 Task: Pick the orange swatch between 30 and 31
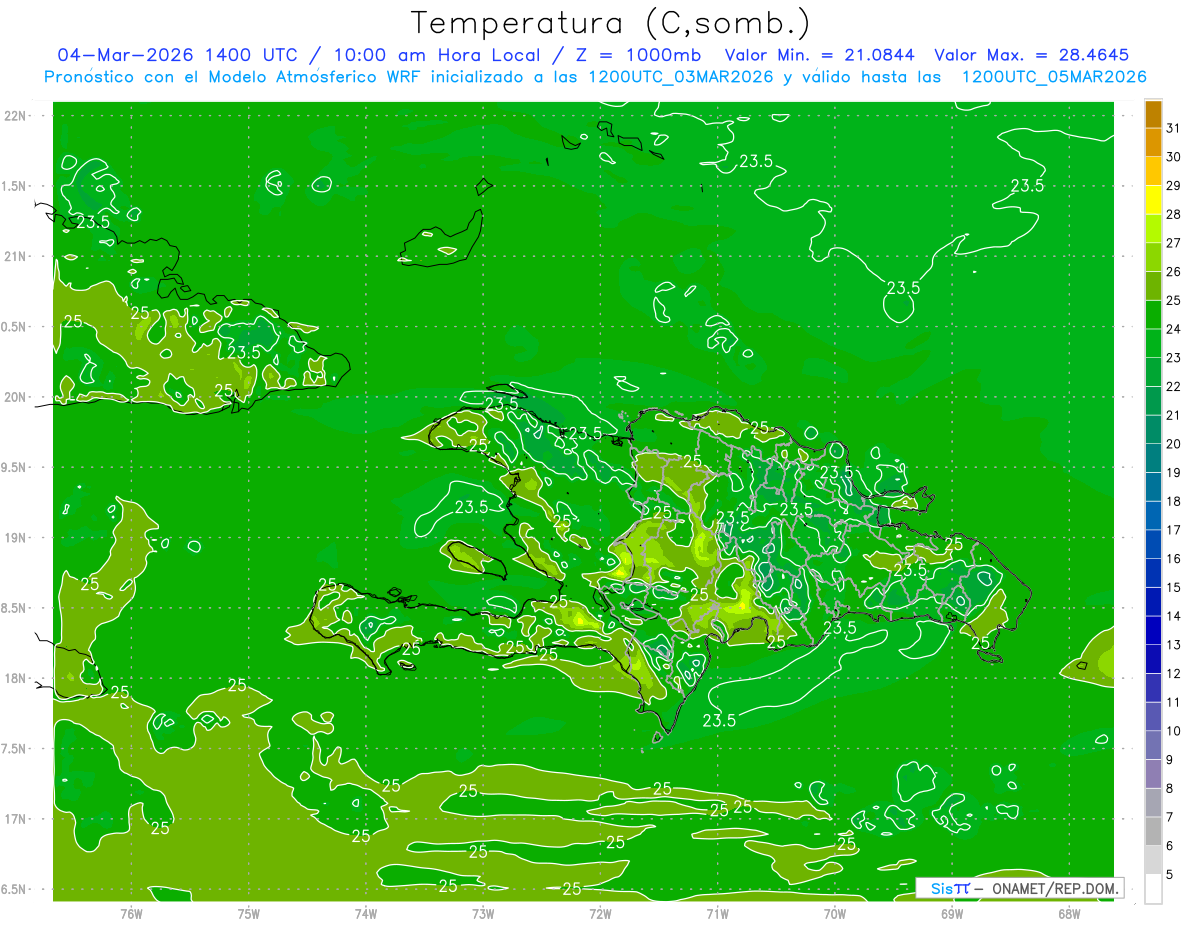1153,143
